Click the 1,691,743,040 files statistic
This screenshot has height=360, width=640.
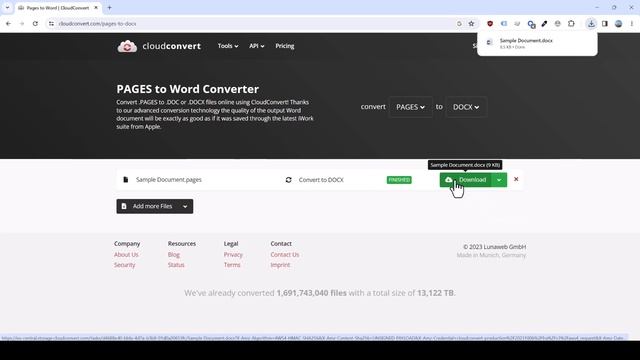[311, 293]
